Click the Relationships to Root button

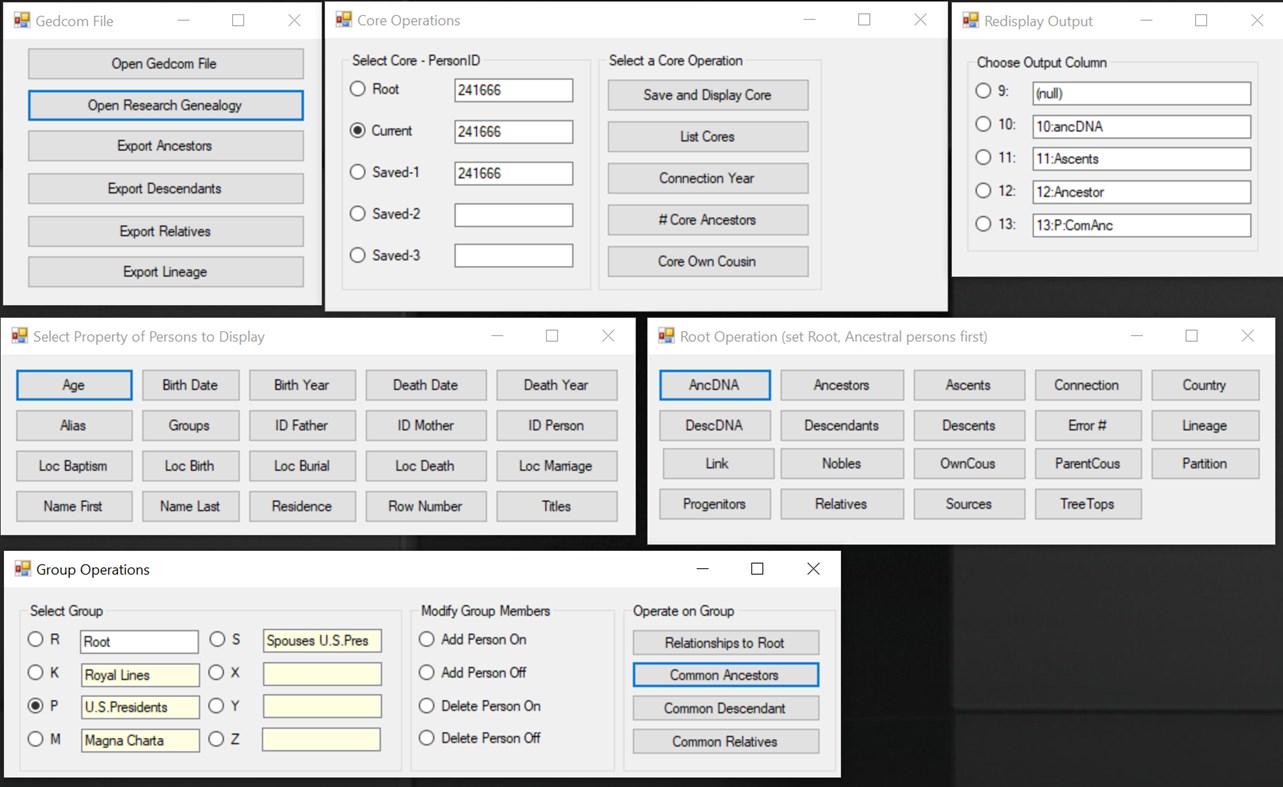tap(725, 642)
